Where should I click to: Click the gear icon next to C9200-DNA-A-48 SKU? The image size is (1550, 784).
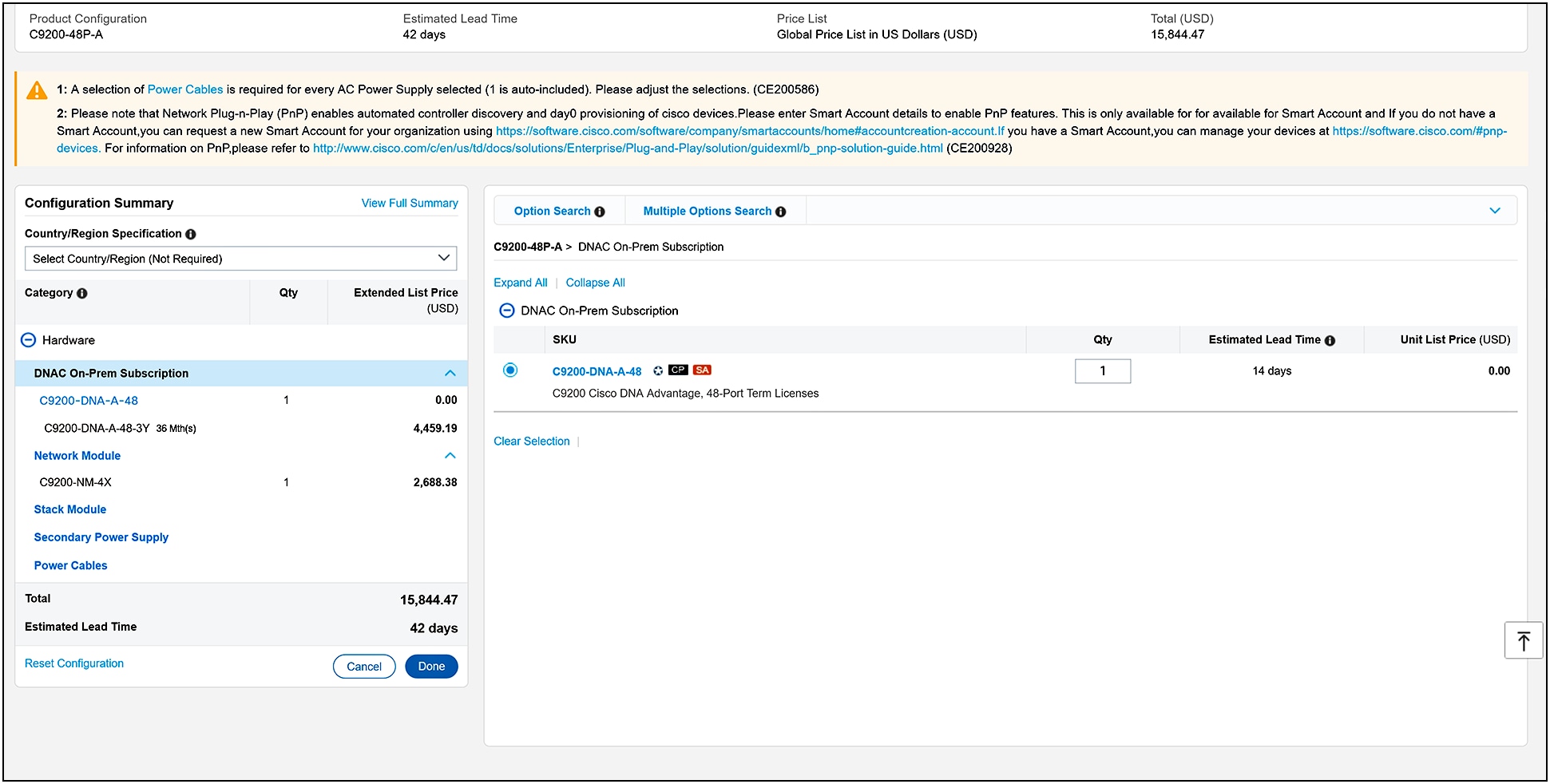pyautogui.click(x=658, y=370)
